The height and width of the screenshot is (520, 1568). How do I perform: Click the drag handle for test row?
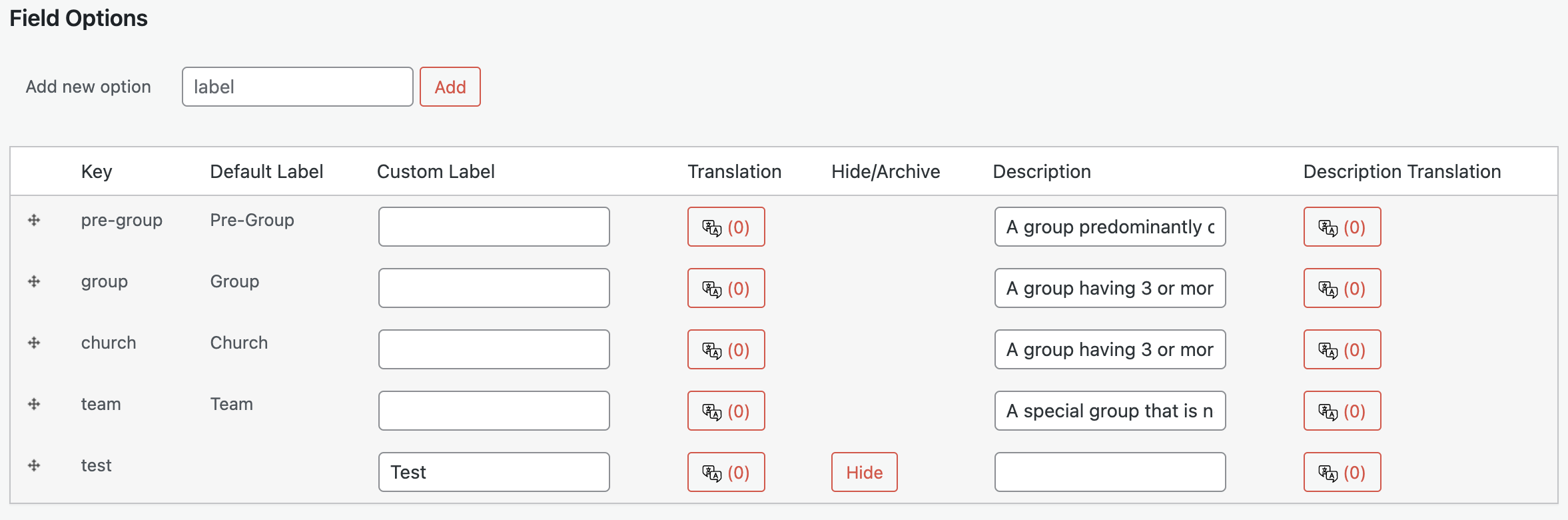click(34, 465)
